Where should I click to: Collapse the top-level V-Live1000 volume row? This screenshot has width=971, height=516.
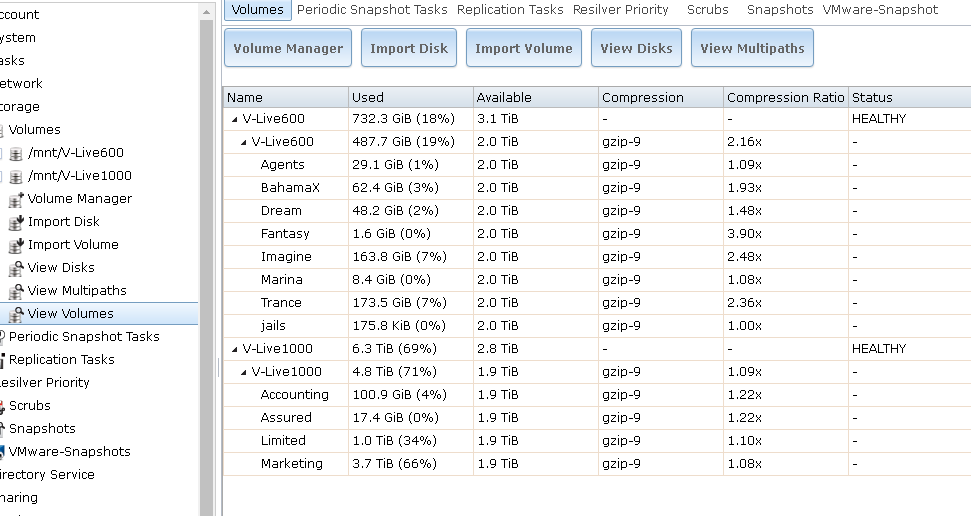[234, 349]
